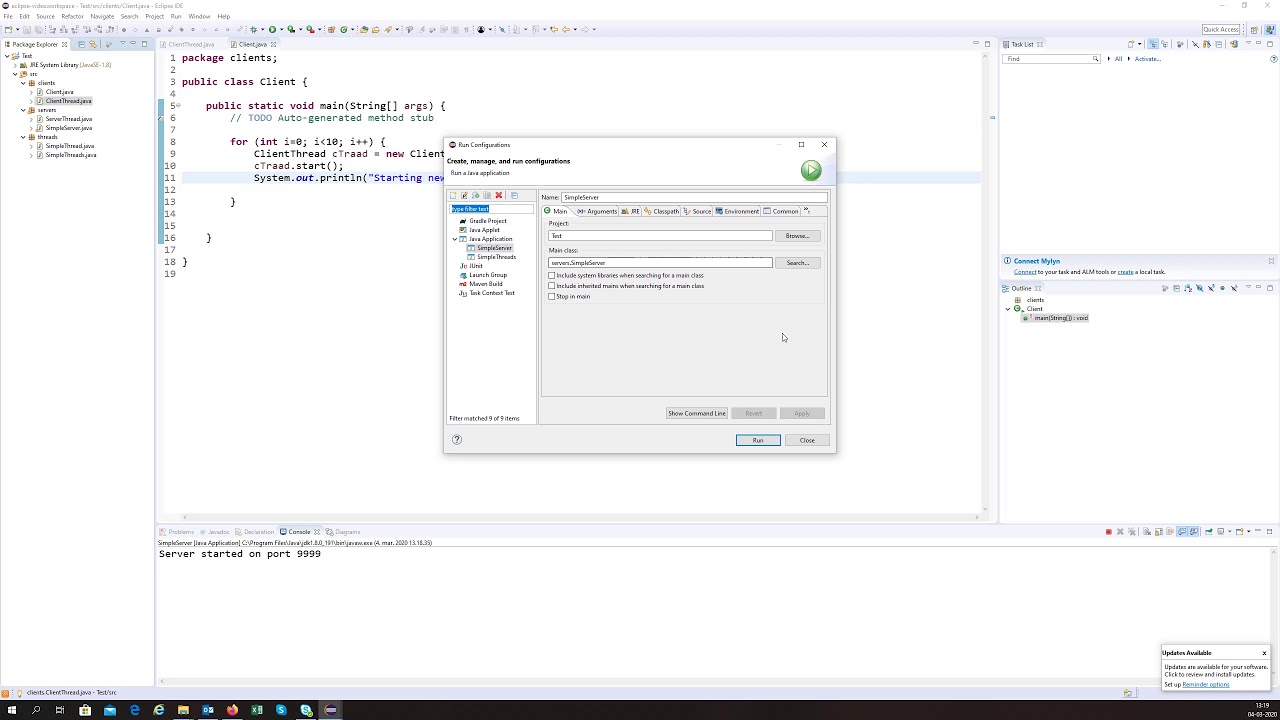This screenshot has width=1280, height=720.
Task: Collapse the Test project node
Action: 7,56
